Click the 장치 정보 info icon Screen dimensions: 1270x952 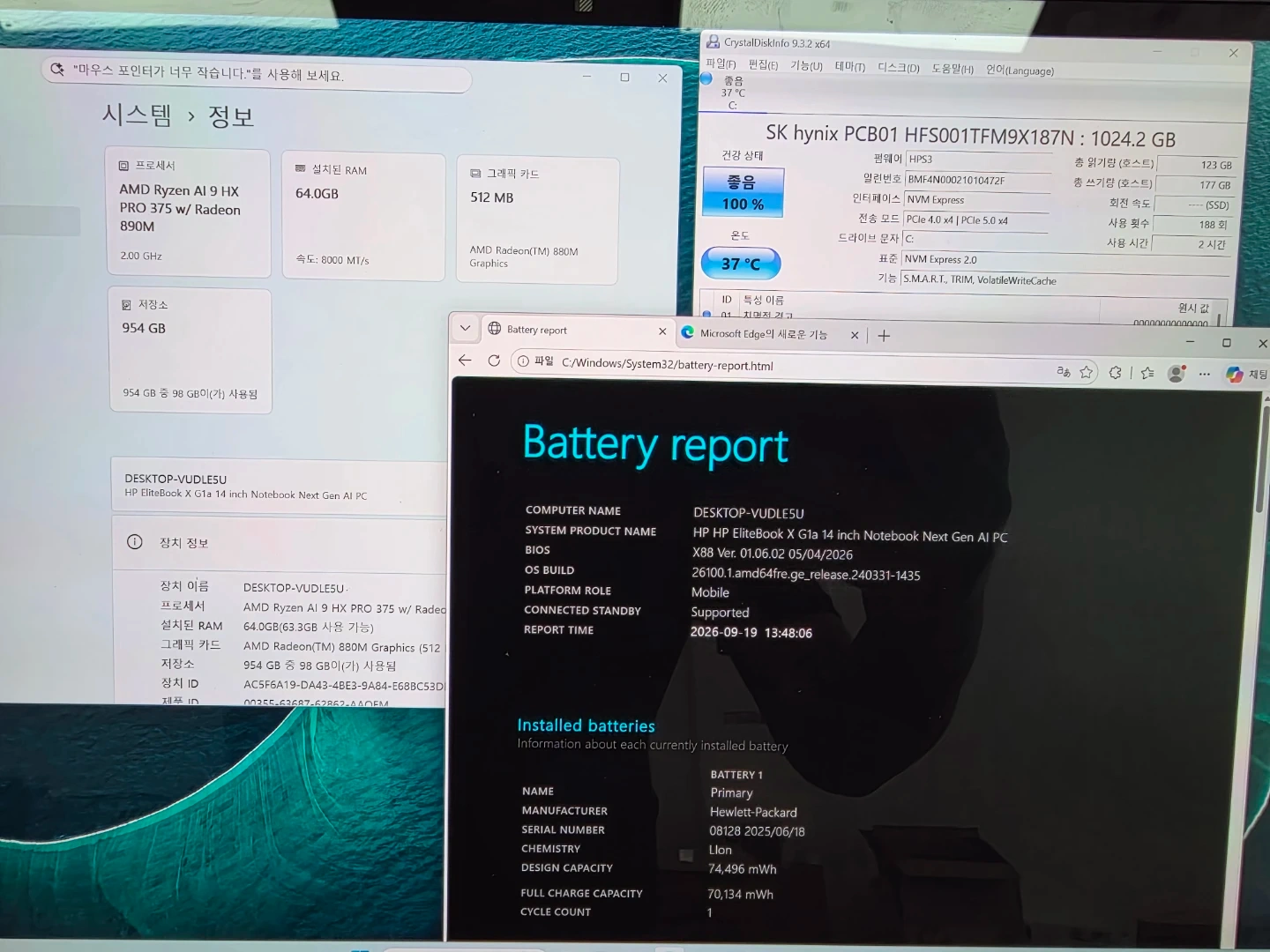(134, 542)
